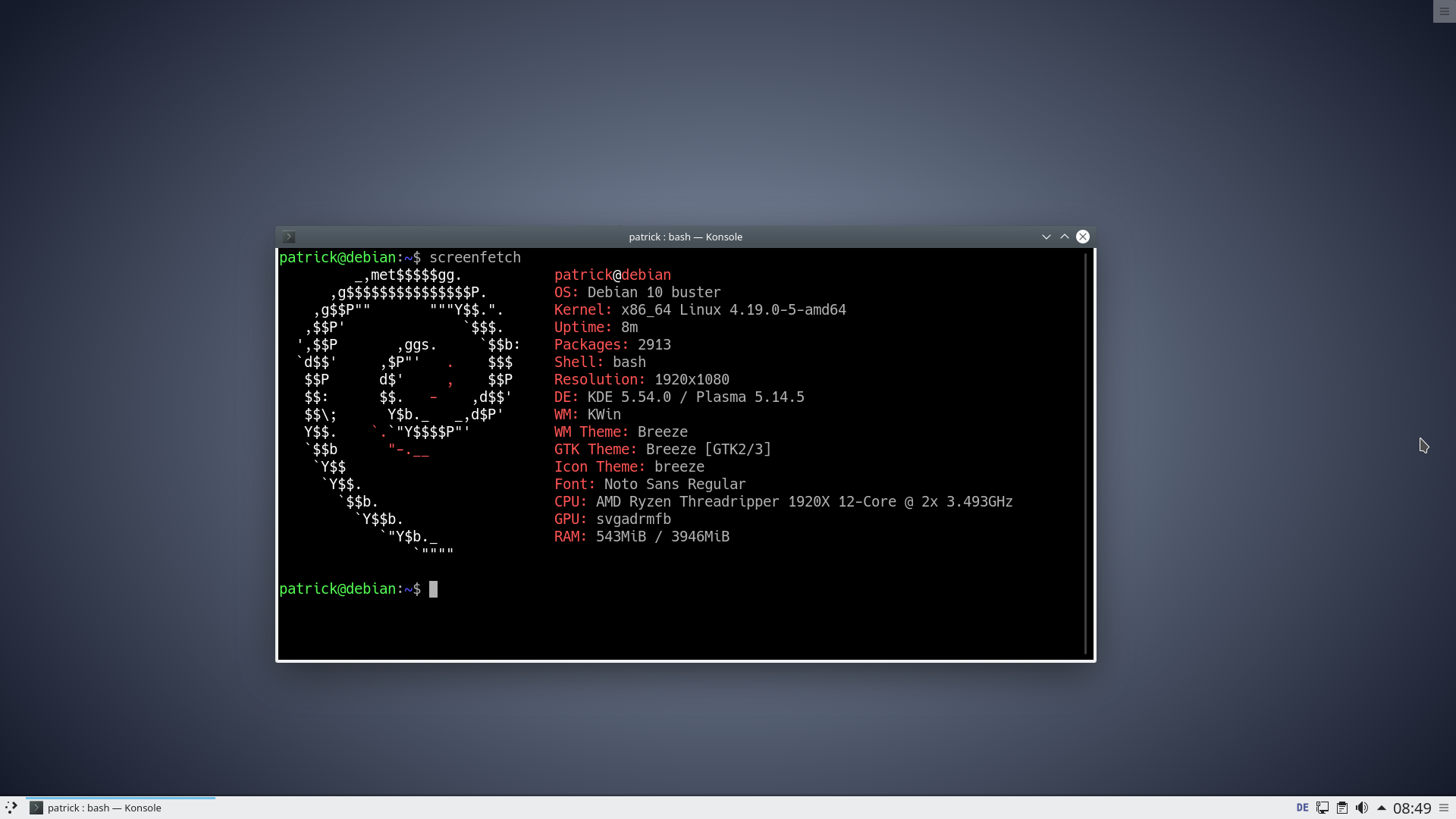Close the Konsole window
The height and width of the screenshot is (819, 1456).
pos(1083,237)
